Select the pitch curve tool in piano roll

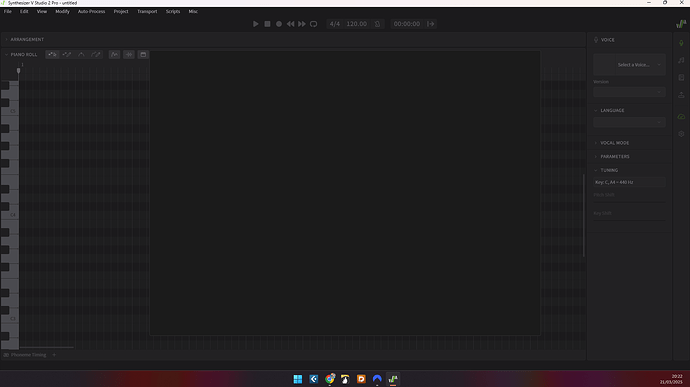click(x=81, y=55)
